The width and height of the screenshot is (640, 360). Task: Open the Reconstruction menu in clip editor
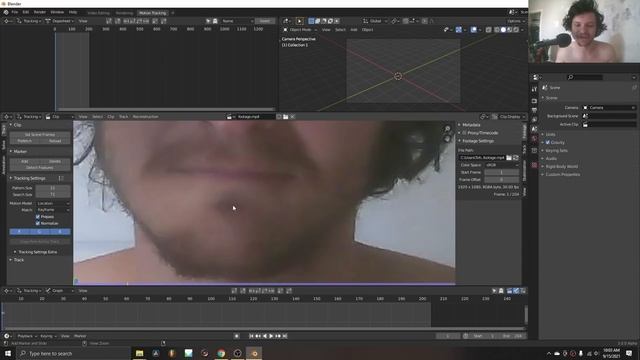[145, 117]
